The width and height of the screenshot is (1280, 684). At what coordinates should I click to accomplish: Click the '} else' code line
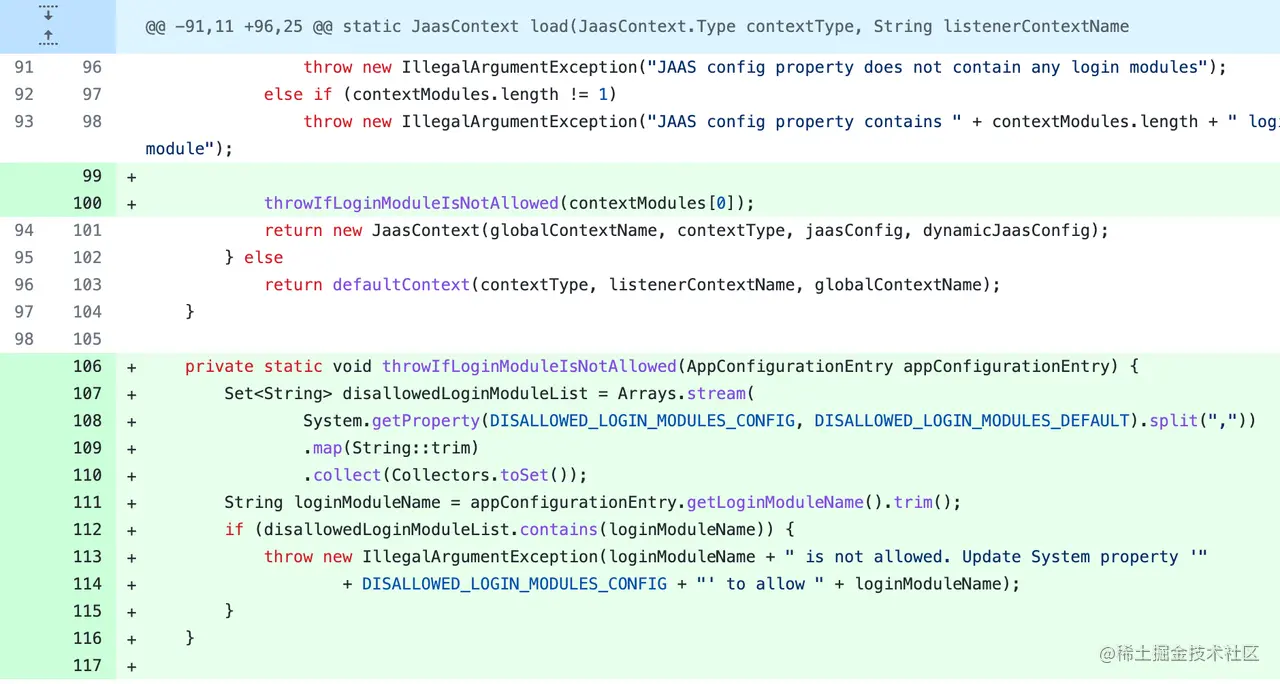pyautogui.click(x=254, y=257)
